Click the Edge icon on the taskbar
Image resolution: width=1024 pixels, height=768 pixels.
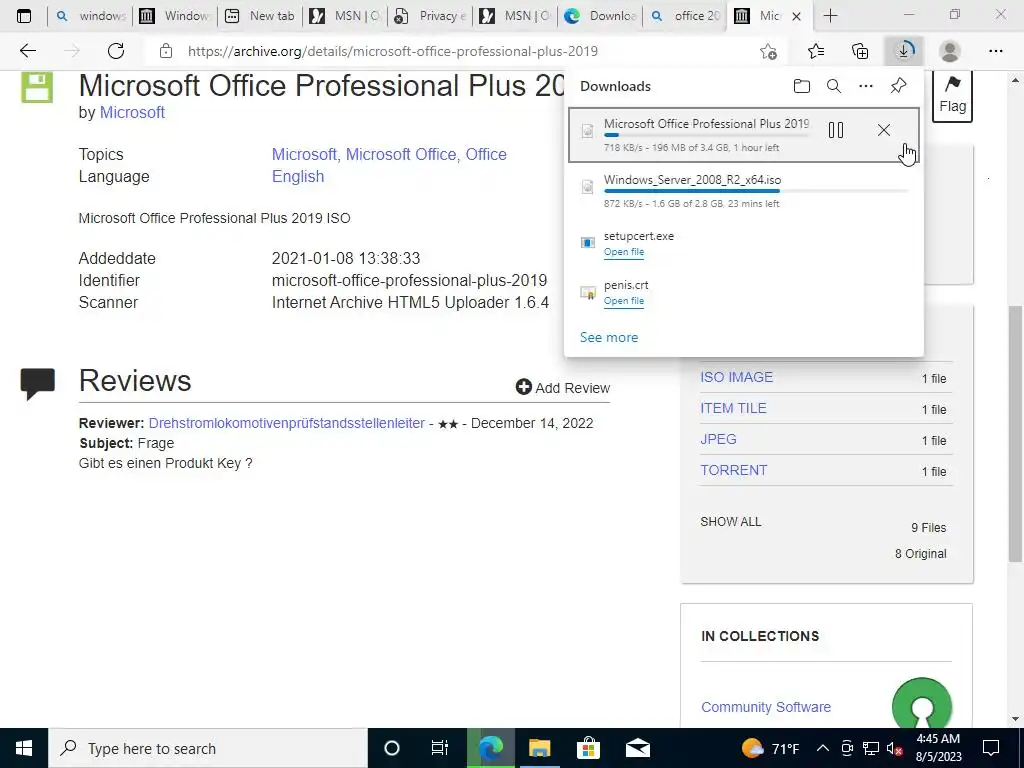click(490, 748)
